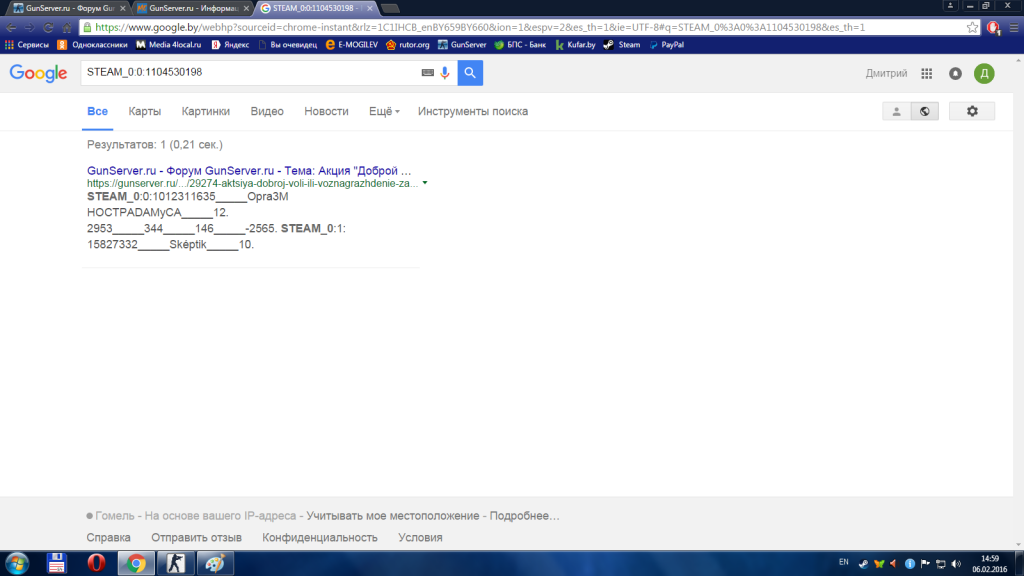Launch Counter-Strike from the taskbar
The height and width of the screenshot is (576, 1024).
coord(174,562)
